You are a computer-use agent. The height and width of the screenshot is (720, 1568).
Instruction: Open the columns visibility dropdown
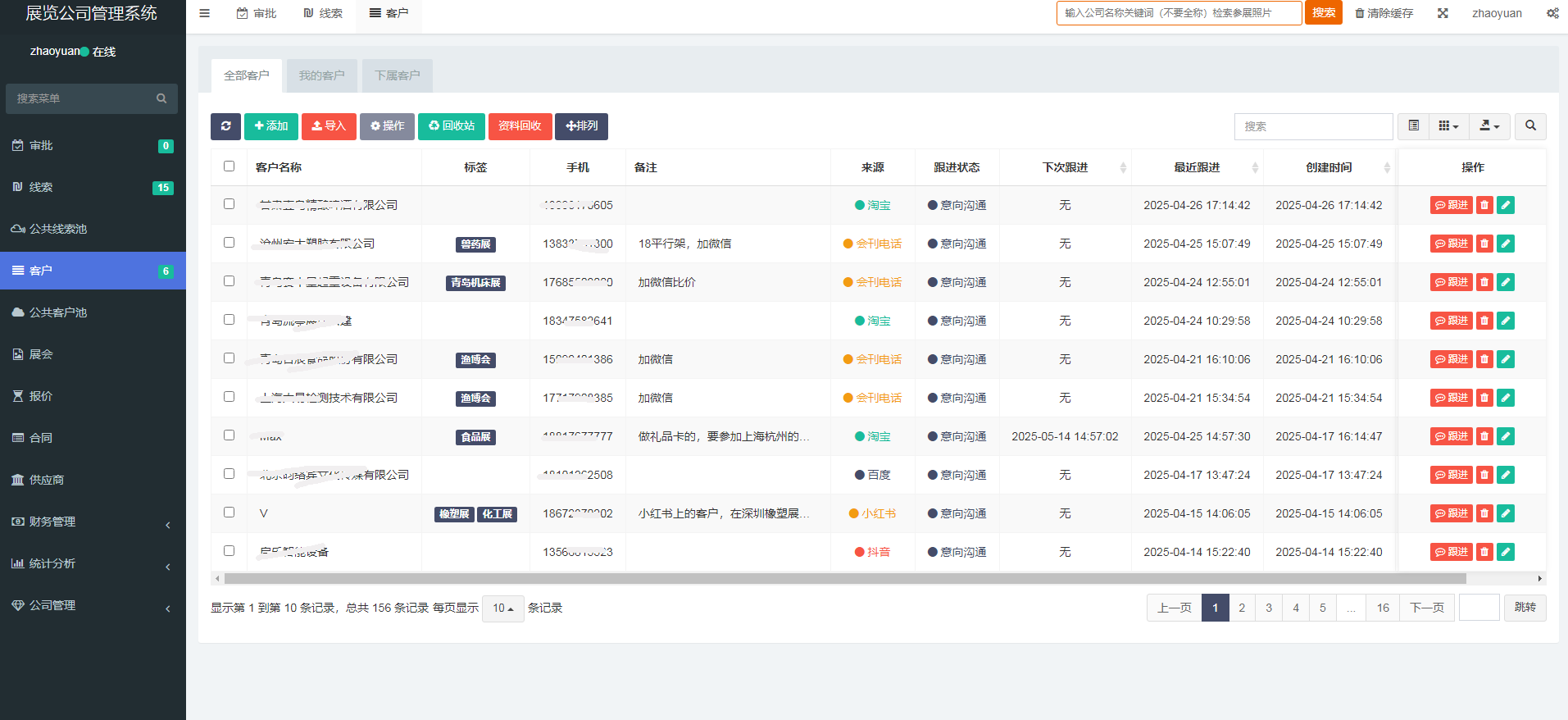click(x=1448, y=126)
